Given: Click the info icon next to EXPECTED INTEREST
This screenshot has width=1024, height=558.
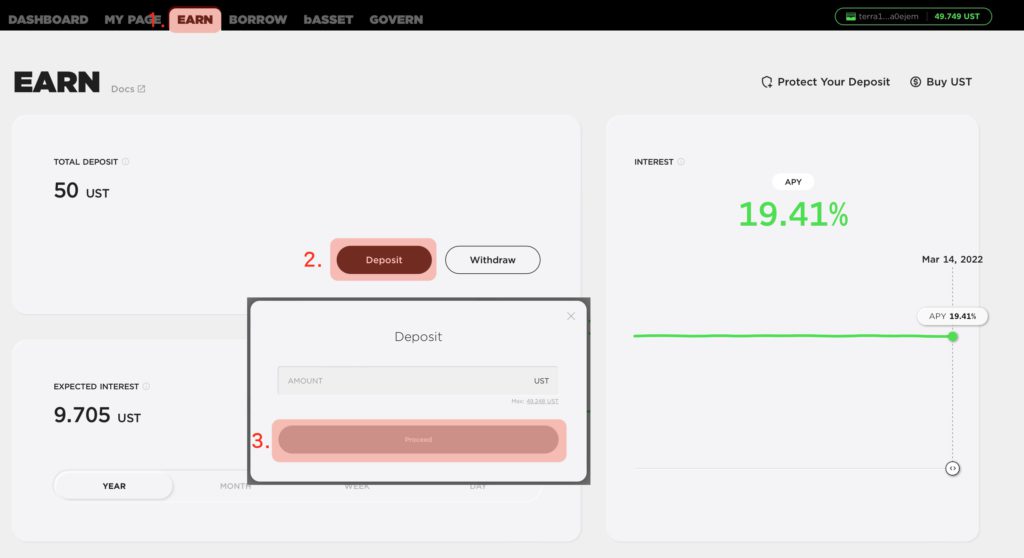Looking at the screenshot, I should pos(146,386).
